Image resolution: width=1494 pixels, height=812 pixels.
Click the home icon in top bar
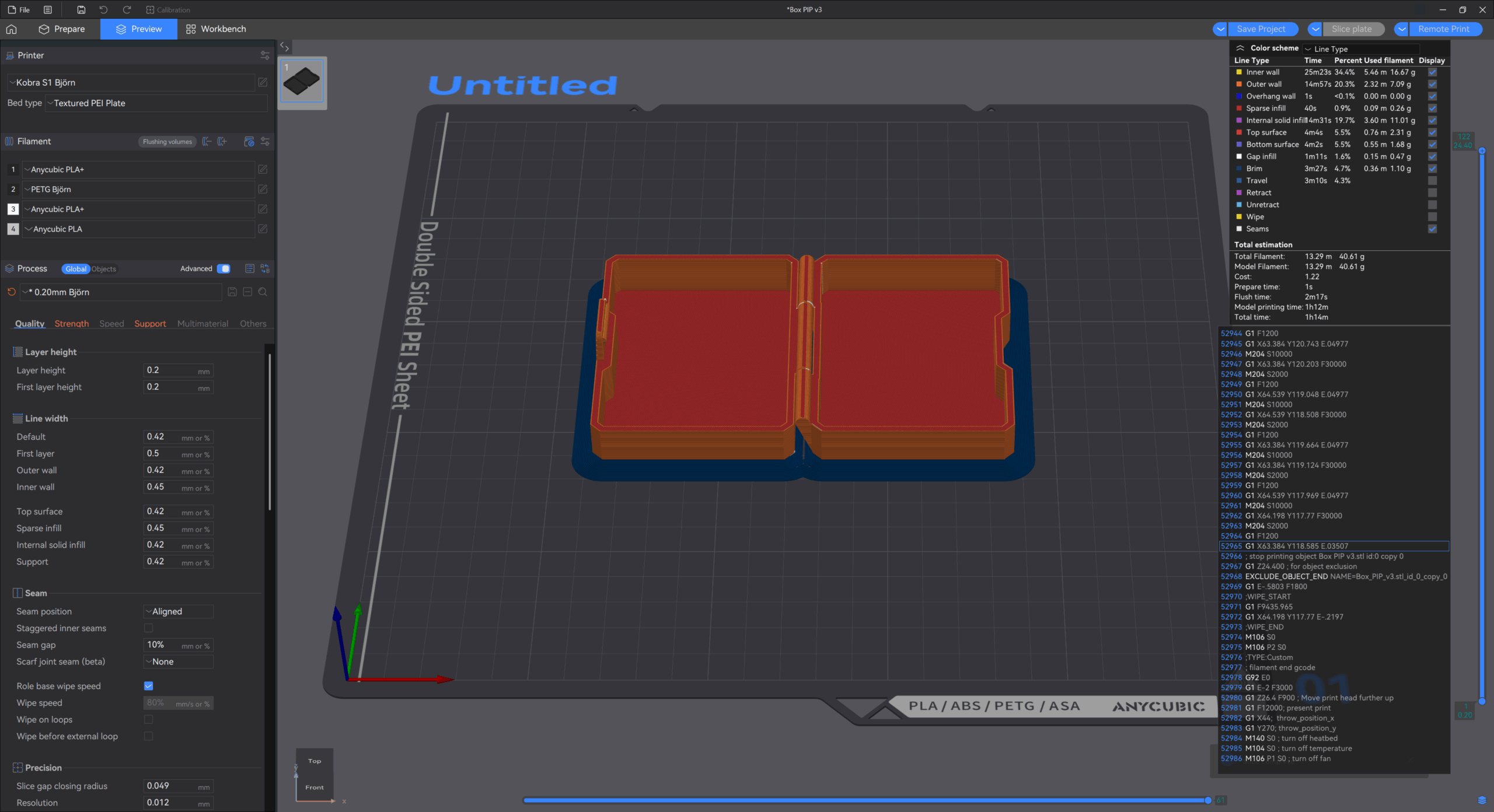click(12, 29)
